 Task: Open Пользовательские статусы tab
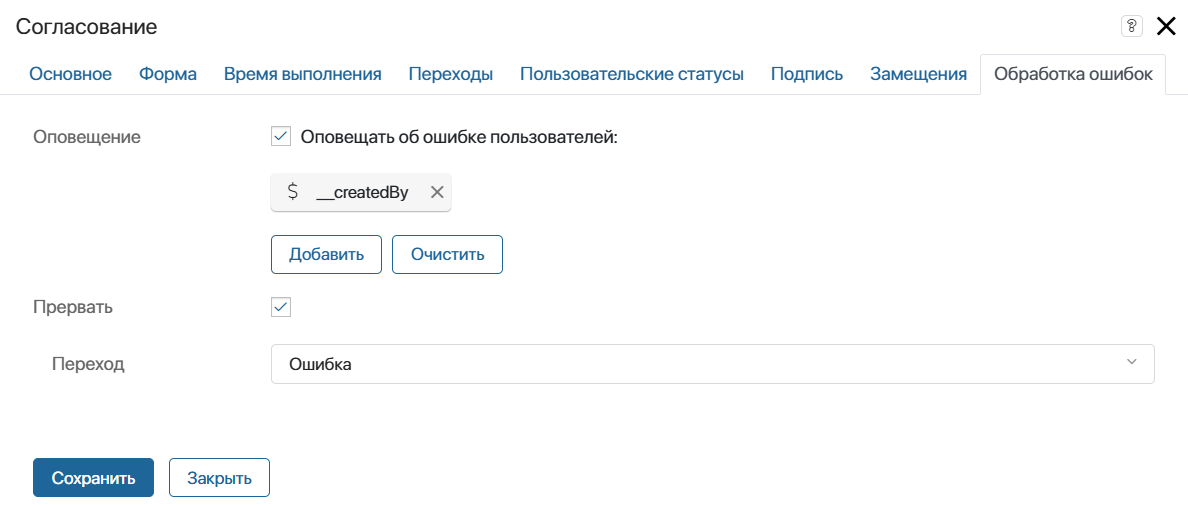[x=631, y=74]
